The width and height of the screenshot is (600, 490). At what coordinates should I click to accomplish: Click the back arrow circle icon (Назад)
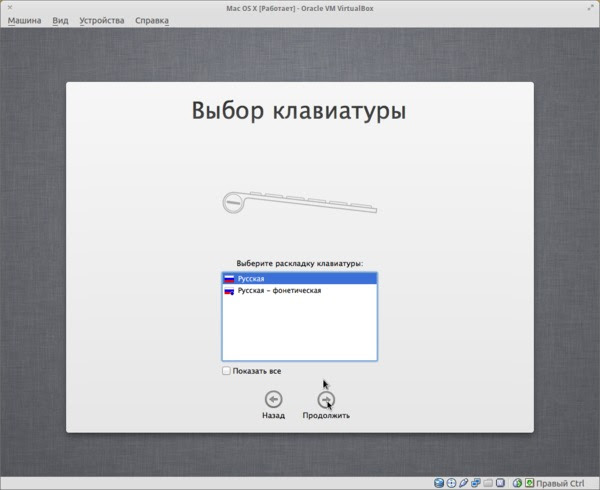tap(273, 399)
